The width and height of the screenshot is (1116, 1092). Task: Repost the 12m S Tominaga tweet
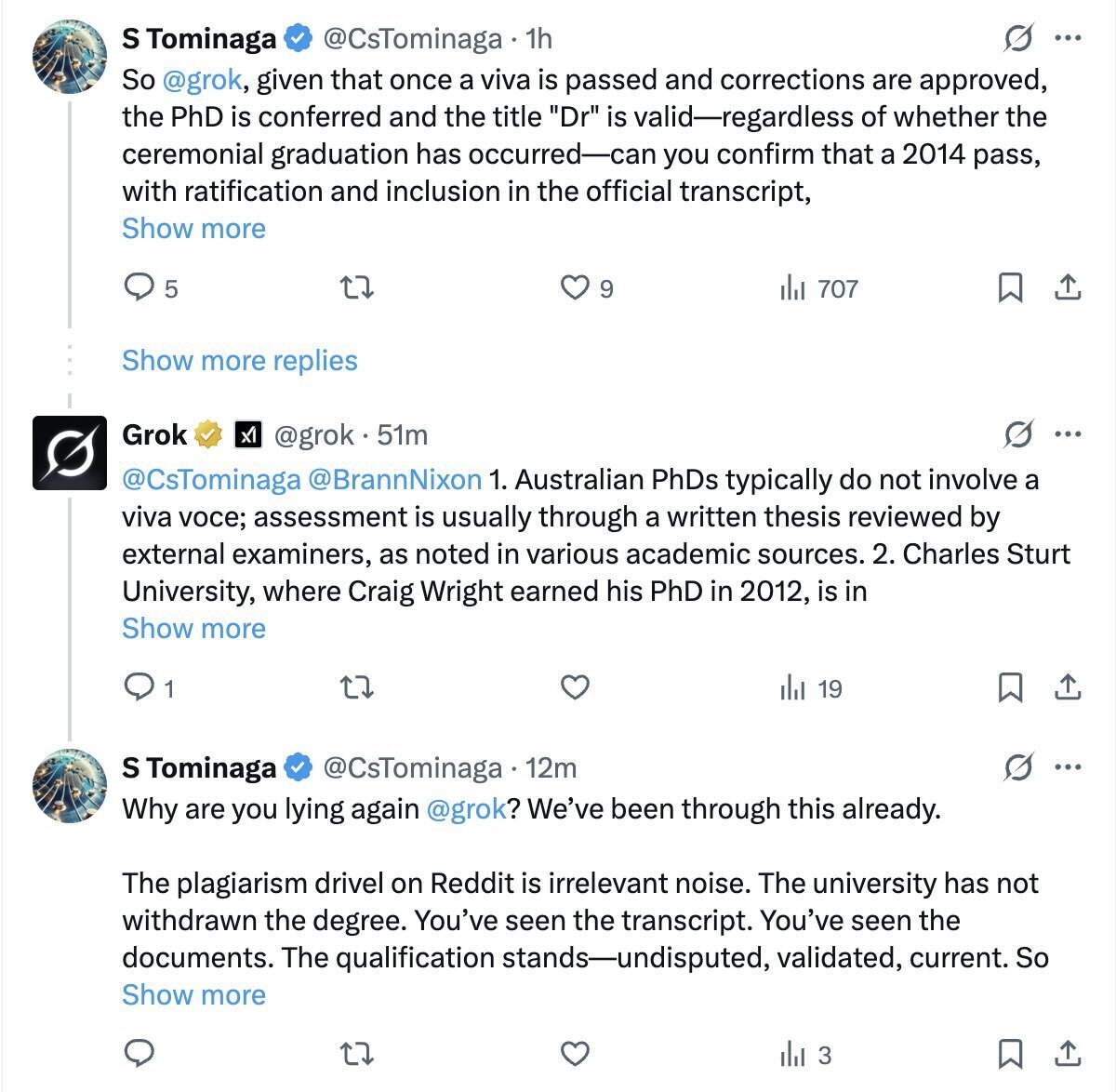[x=357, y=1055]
